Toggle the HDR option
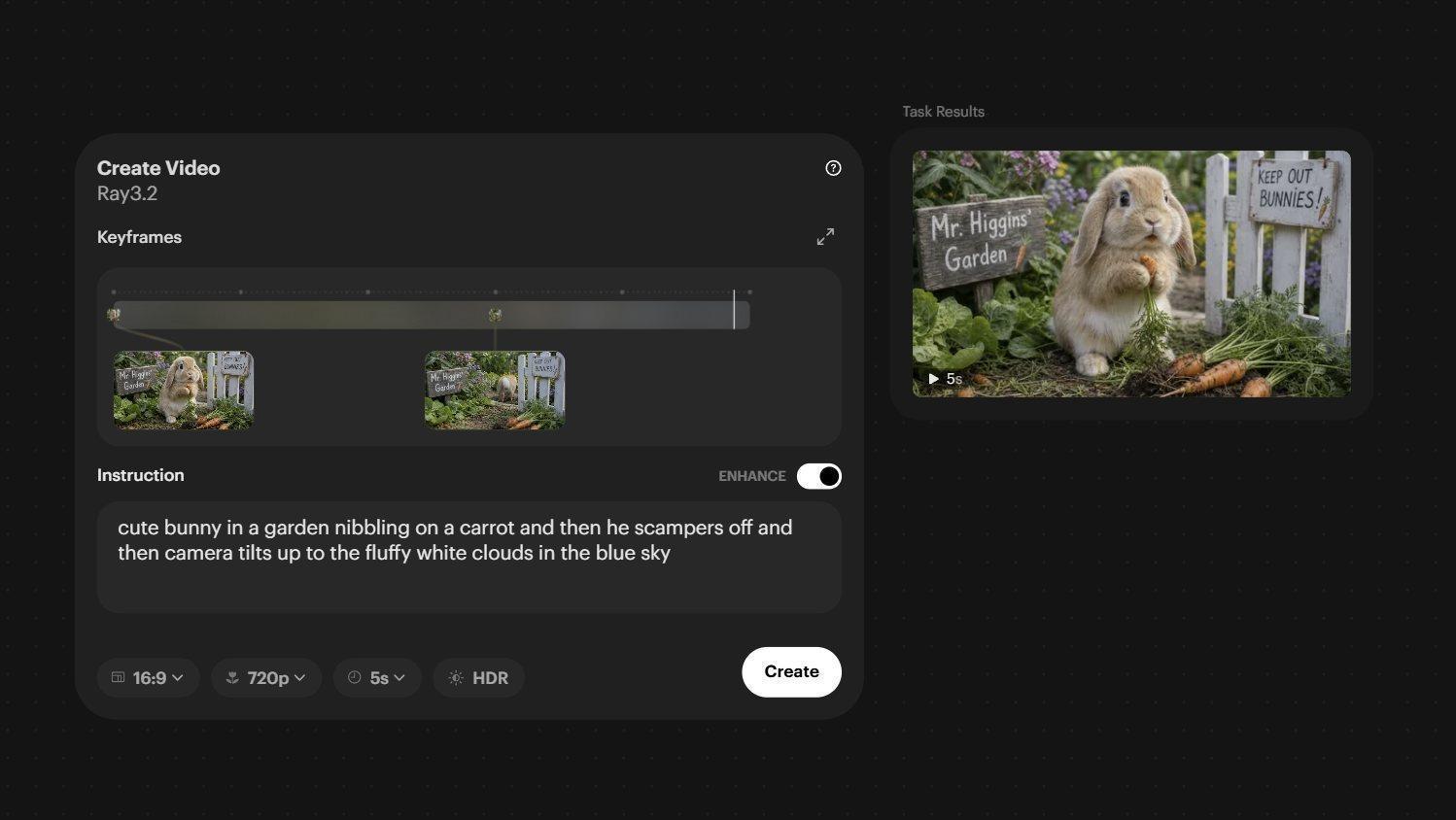The image size is (1456, 820). (479, 678)
